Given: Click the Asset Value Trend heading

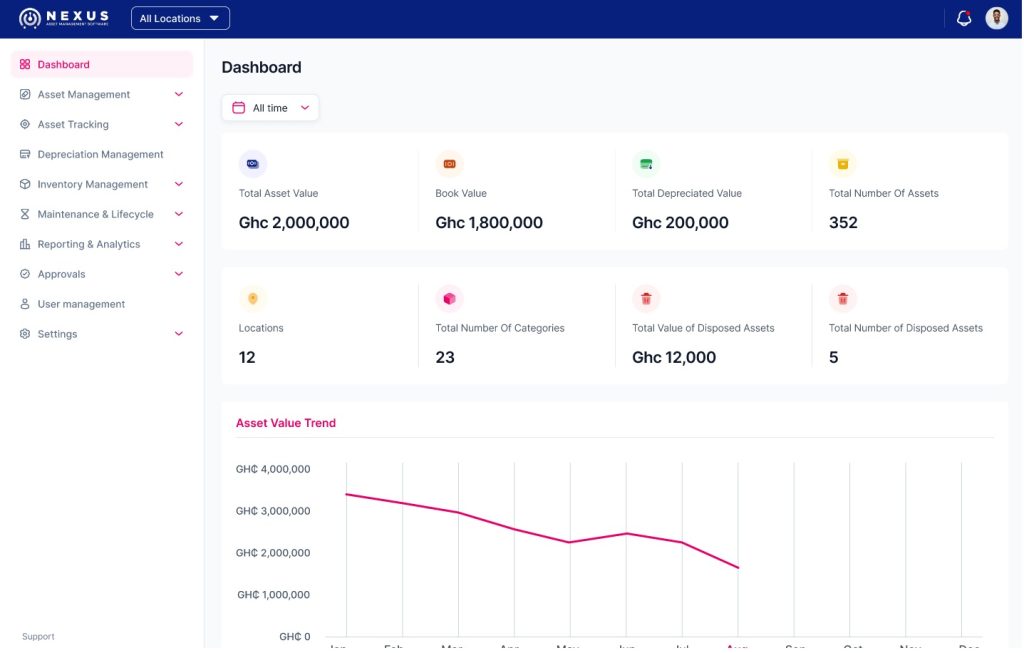Looking at the screenshot, I should [x=286, y=423].
